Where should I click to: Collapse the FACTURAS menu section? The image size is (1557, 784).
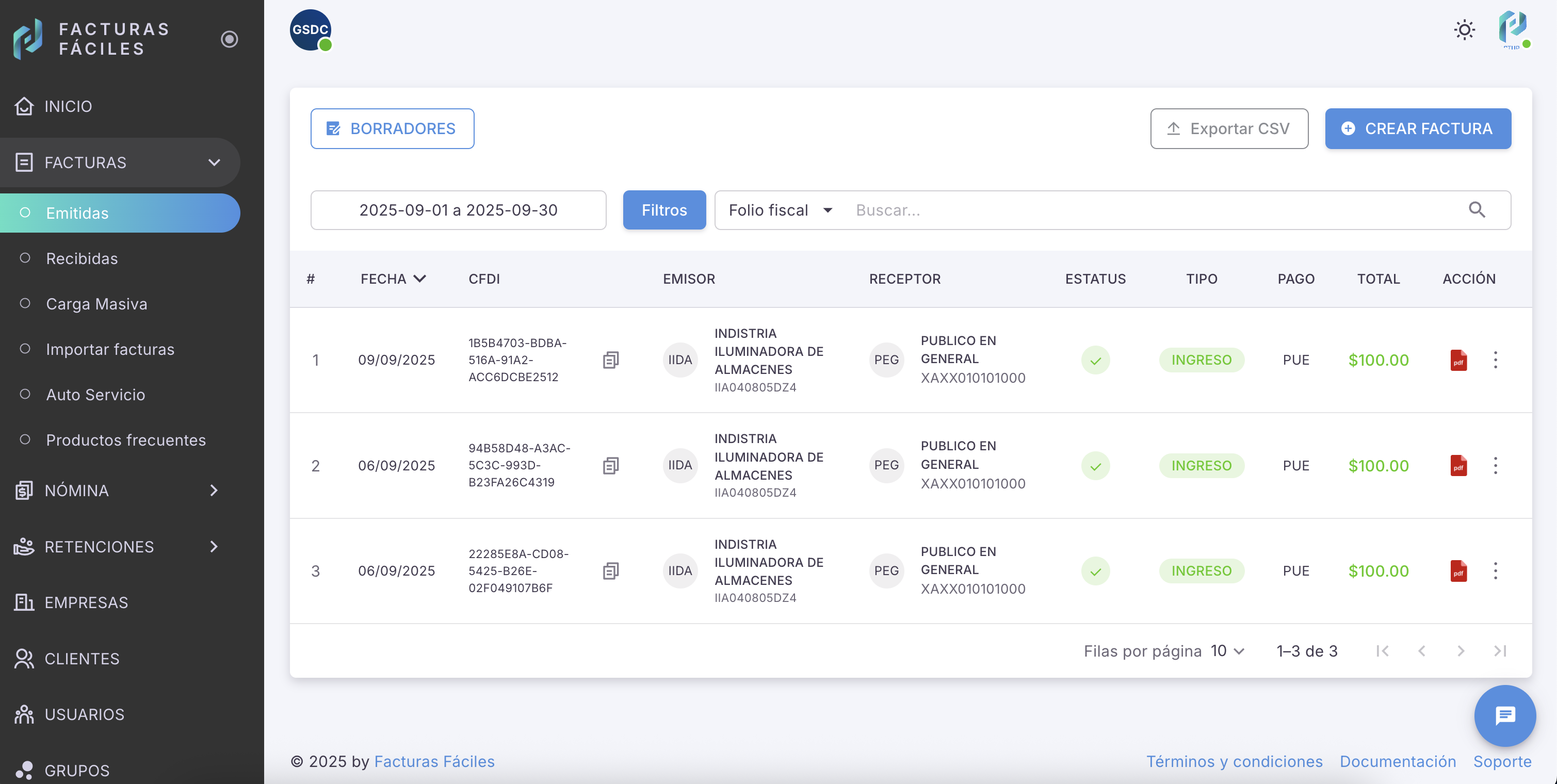[214, 162]
